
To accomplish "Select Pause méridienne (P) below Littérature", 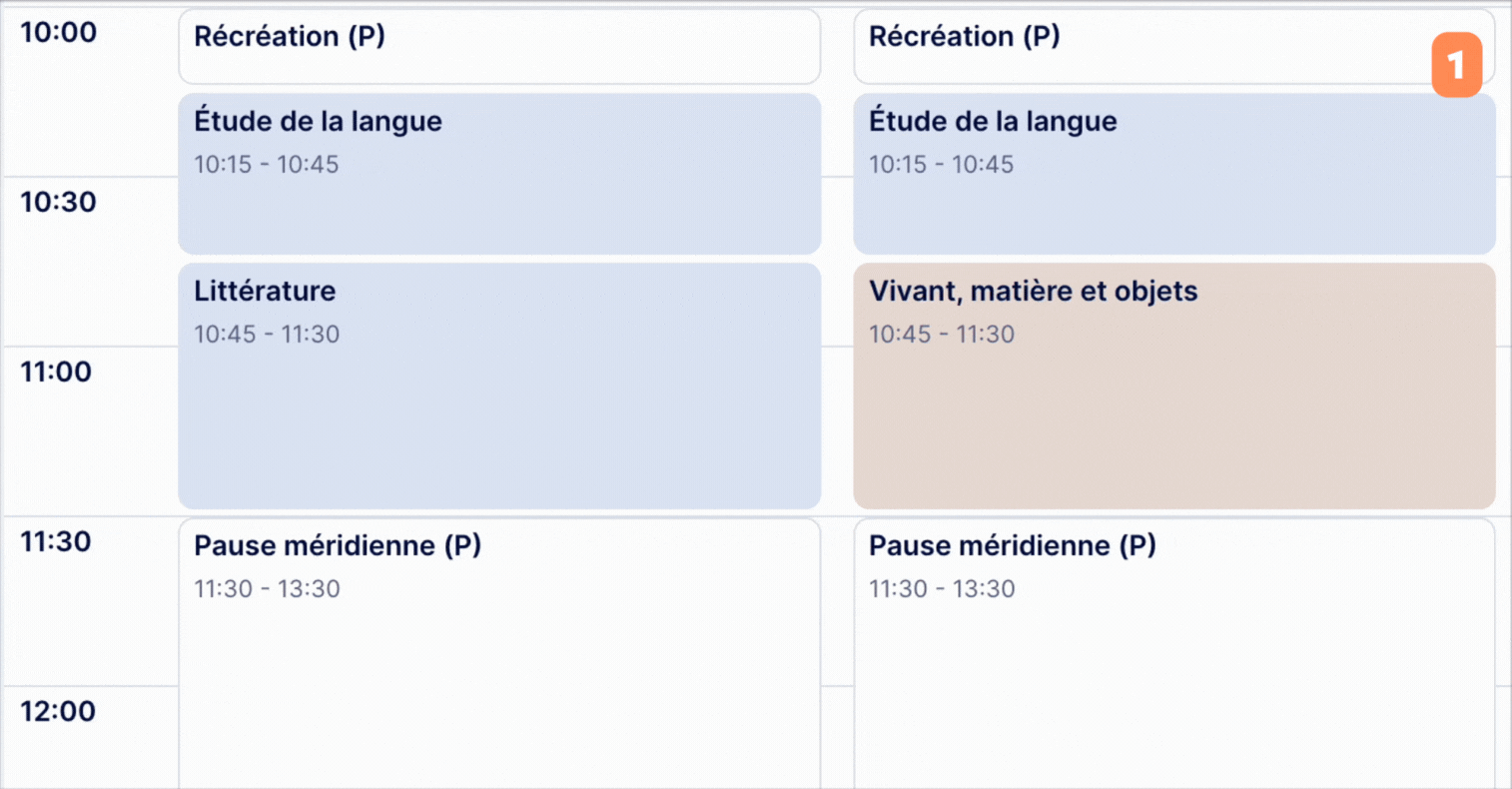I will click(499, 653).
